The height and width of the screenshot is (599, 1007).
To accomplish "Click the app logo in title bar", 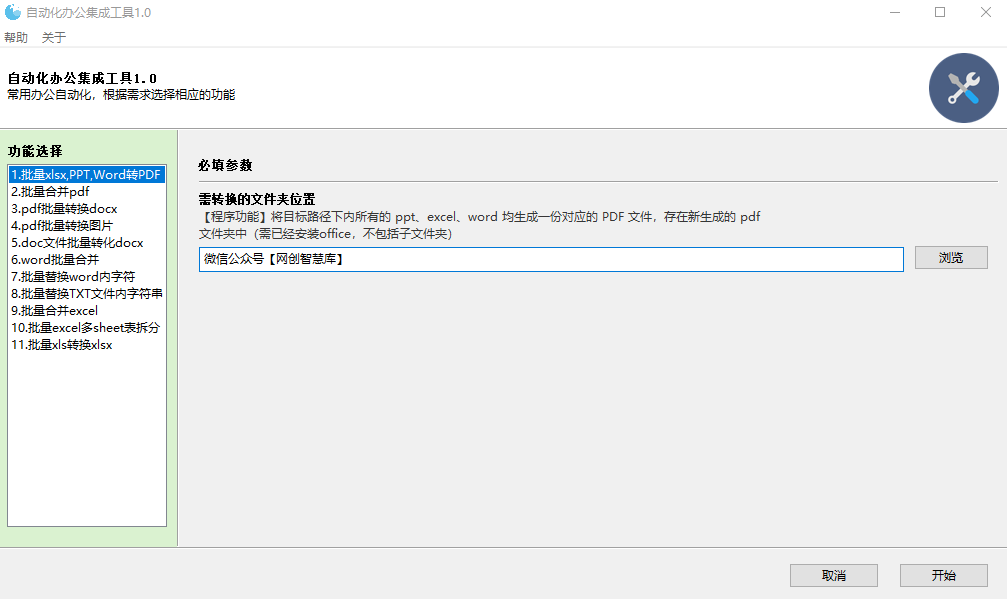I will tap(12, 12).
